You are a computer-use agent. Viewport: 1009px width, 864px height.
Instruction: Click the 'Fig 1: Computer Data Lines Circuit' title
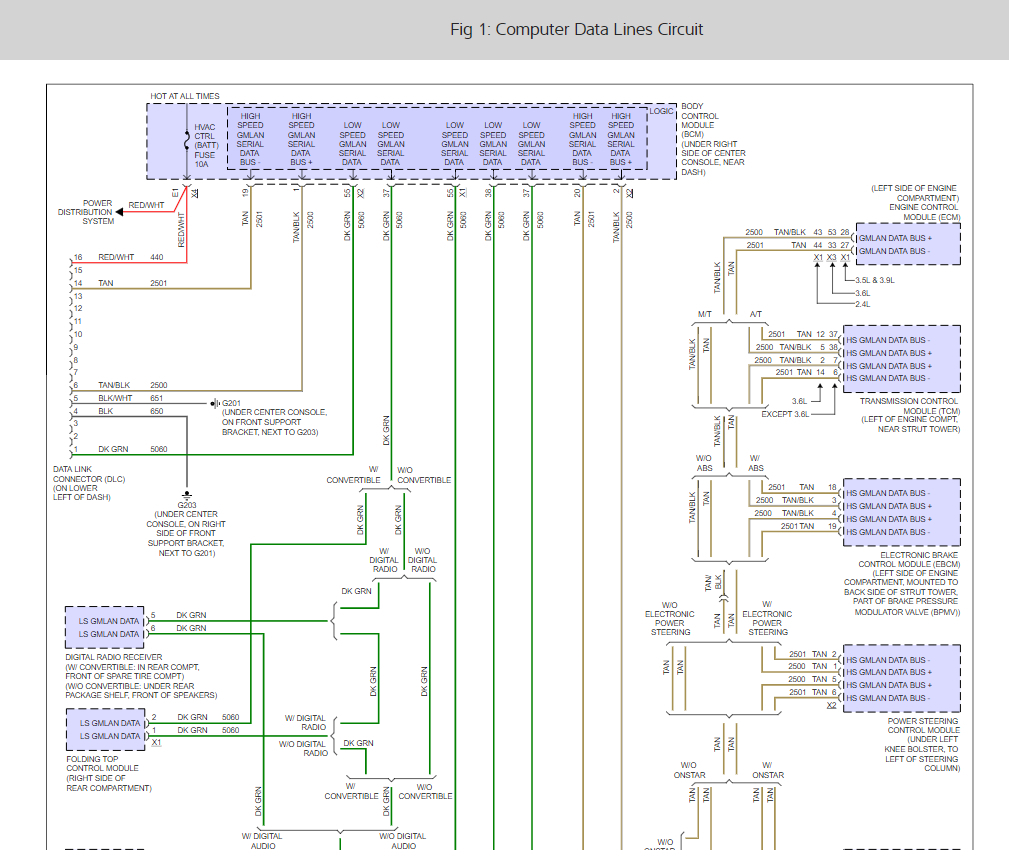(576, 30)
